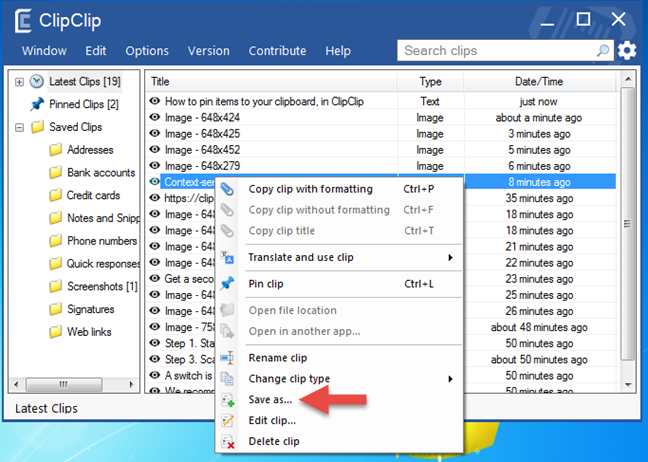Open the Window menu

point(44,51)
